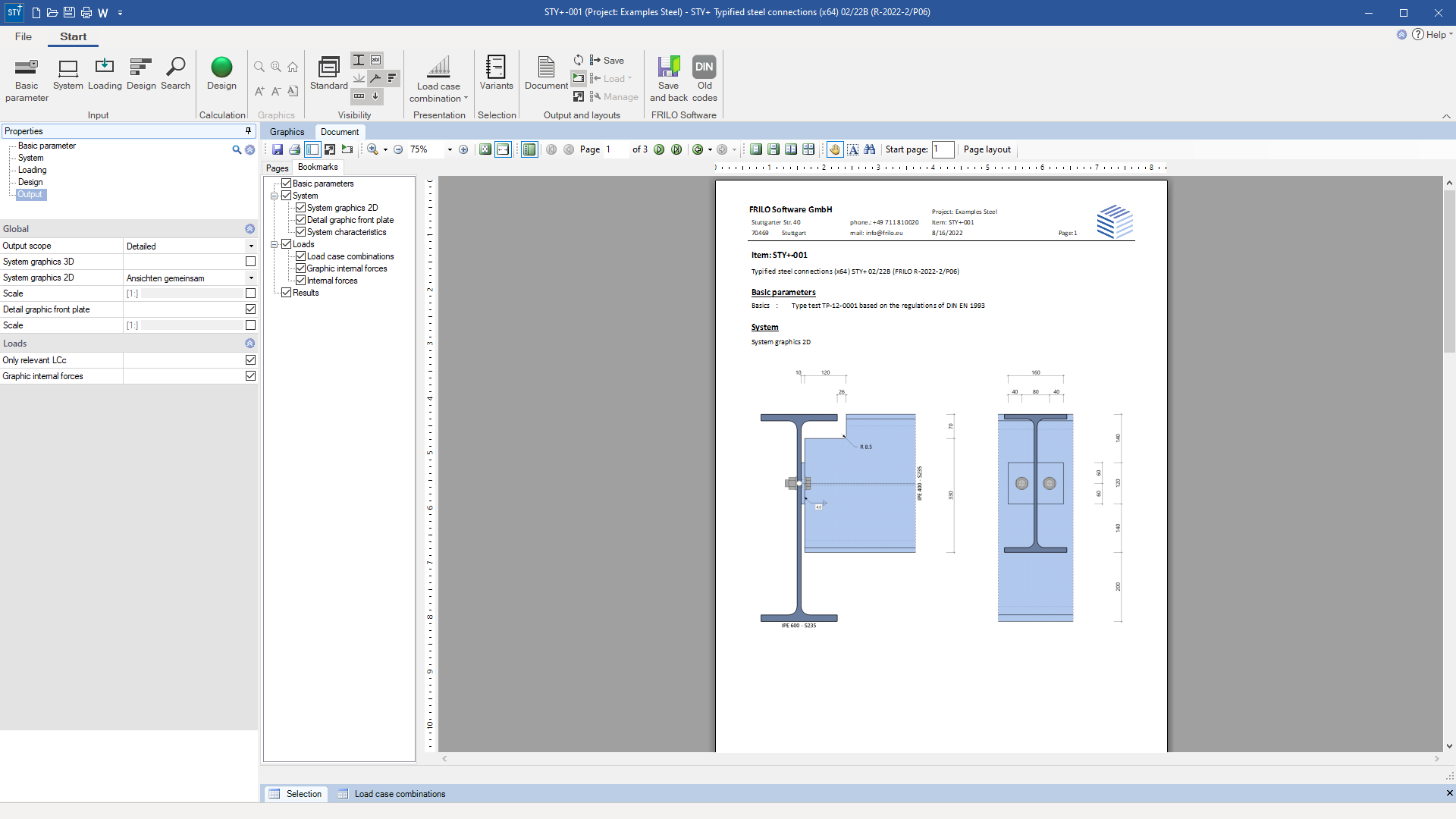The height and width of the screenshot is (819, 1456).
Task: Uncheck System characteristics bookmark
Action: (300, 232)
